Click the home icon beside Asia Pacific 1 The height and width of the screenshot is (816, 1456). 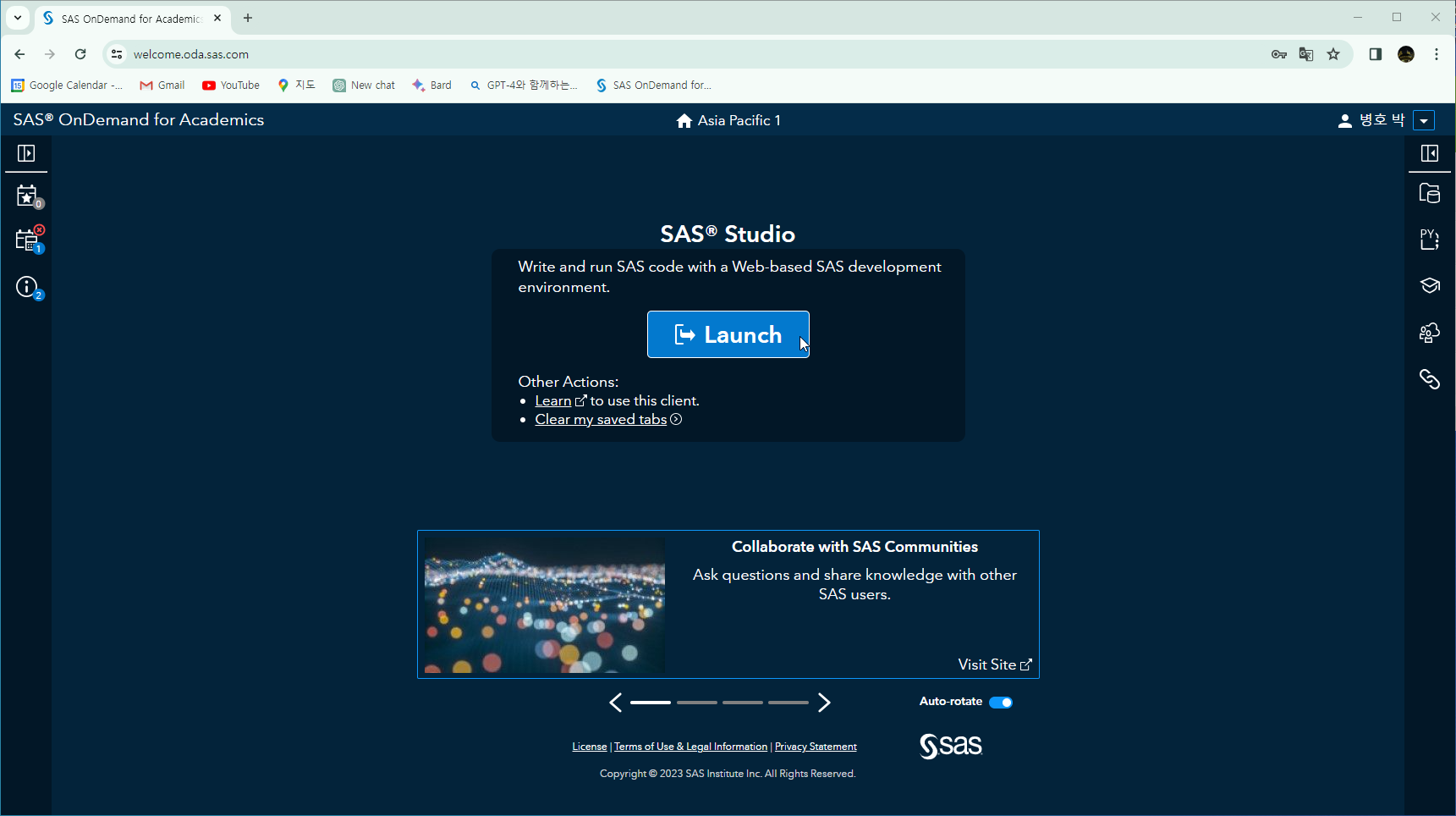684,120
